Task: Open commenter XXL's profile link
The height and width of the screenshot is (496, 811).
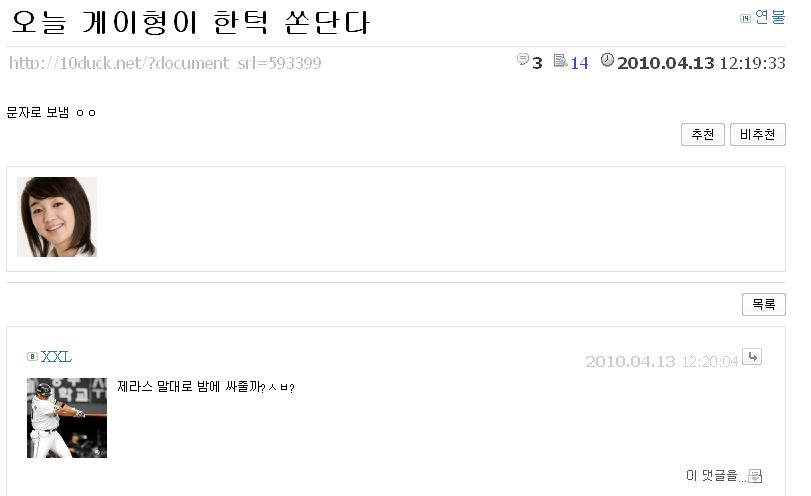Action: (x=56, y=356)
